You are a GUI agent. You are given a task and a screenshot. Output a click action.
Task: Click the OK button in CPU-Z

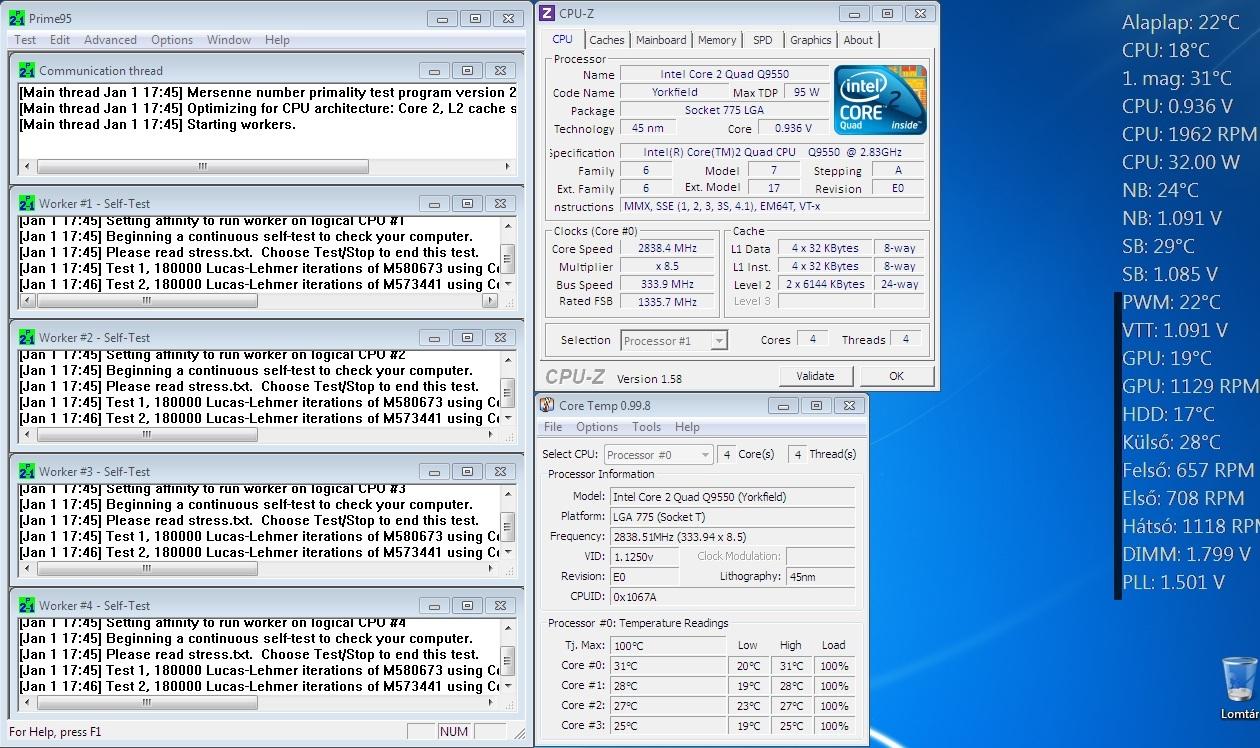pyautogui.click(x=896, y=376)
